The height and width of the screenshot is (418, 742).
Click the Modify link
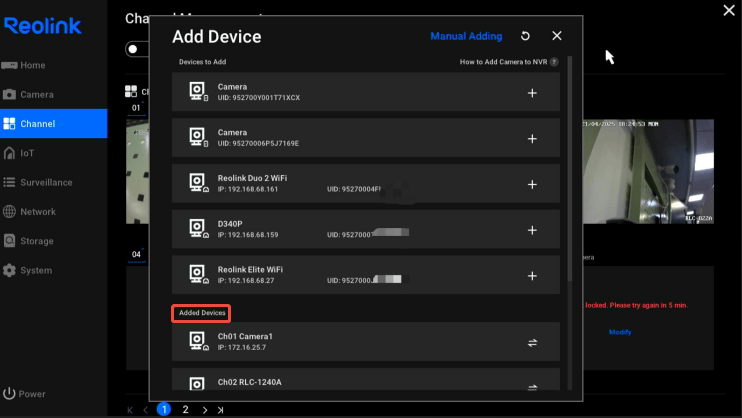click(620, 332)
